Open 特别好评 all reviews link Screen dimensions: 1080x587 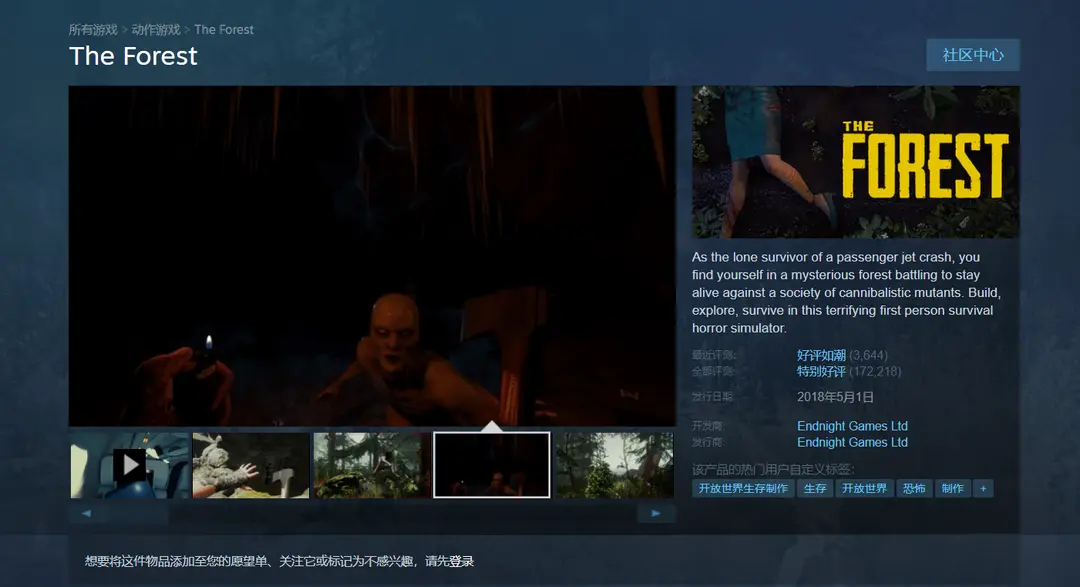(821, 372)
